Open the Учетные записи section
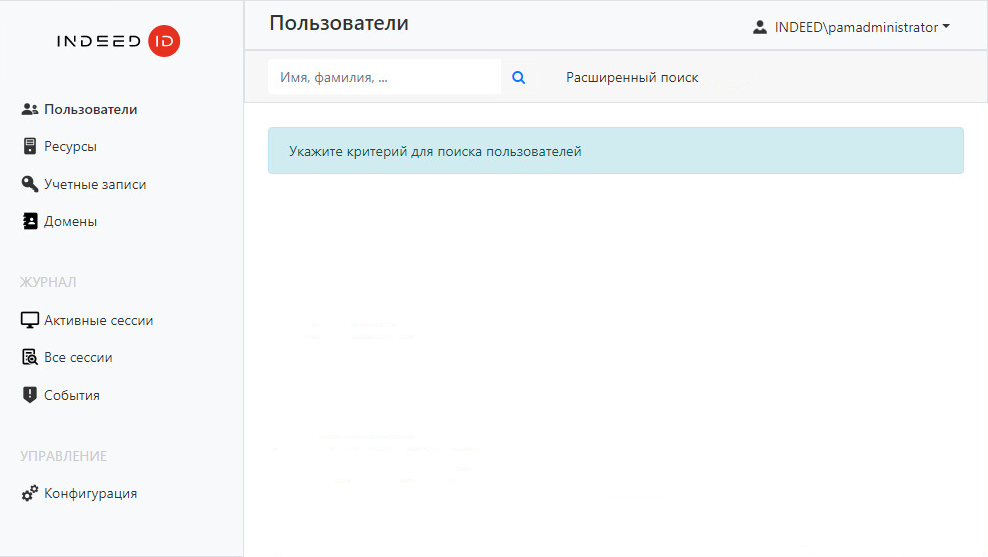988x557 pixels. [x=95, y=184]
